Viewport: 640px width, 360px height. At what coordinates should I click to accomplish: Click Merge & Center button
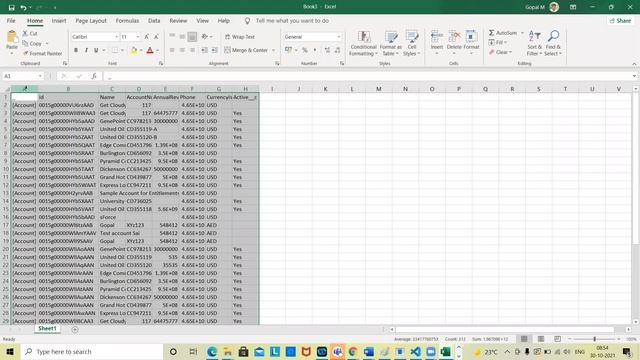[246, 50]
